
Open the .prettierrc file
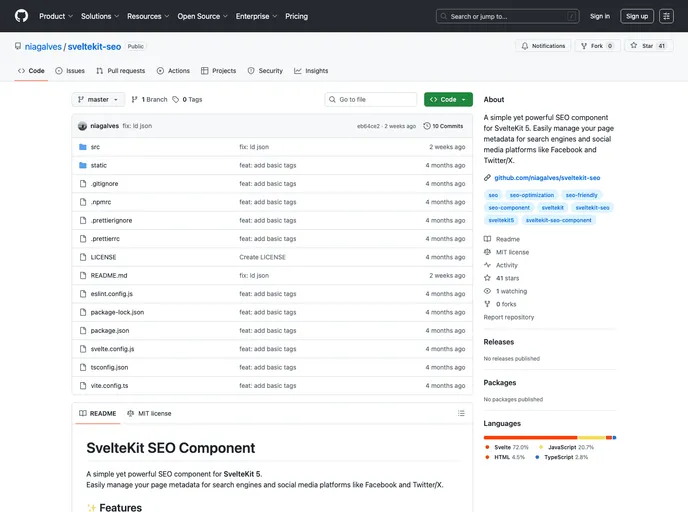(105, 239)
